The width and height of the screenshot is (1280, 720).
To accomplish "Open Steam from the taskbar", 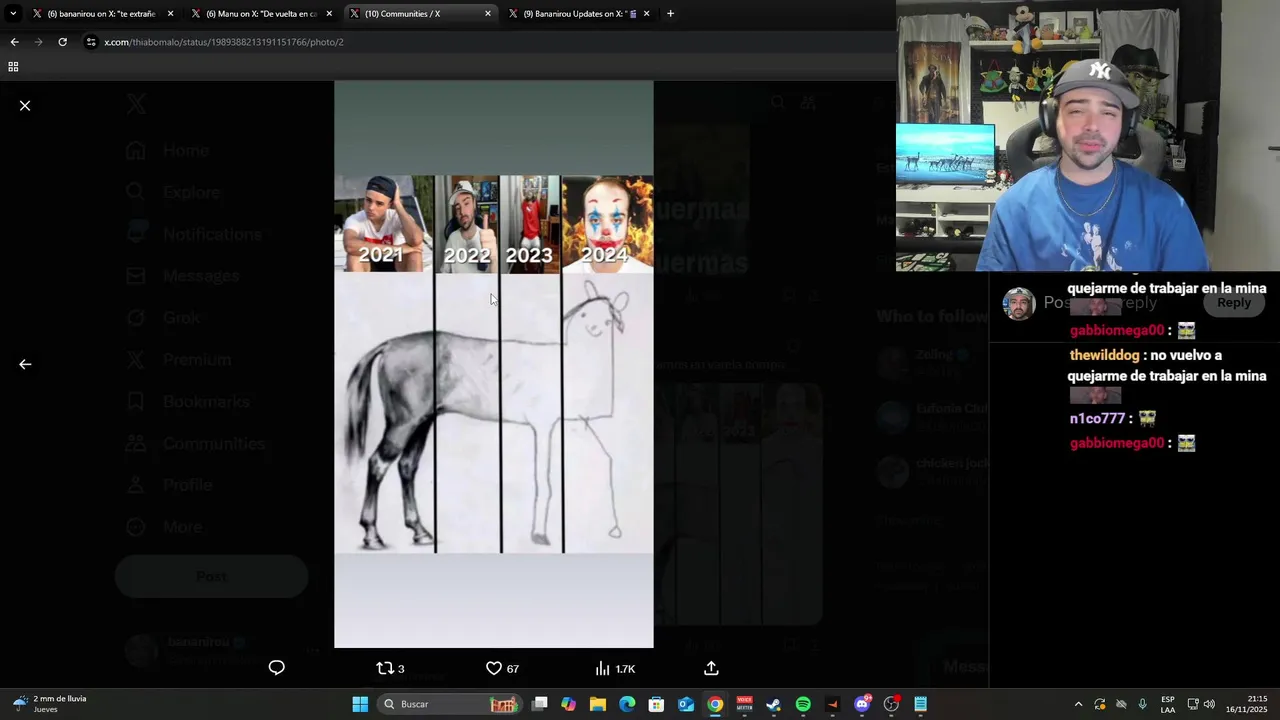I will point(773,704).
